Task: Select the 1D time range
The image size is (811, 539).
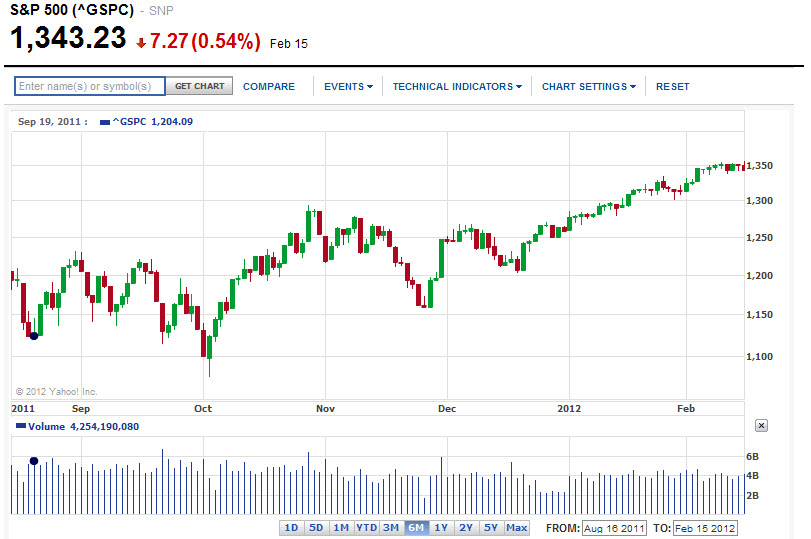Action: 291,528
